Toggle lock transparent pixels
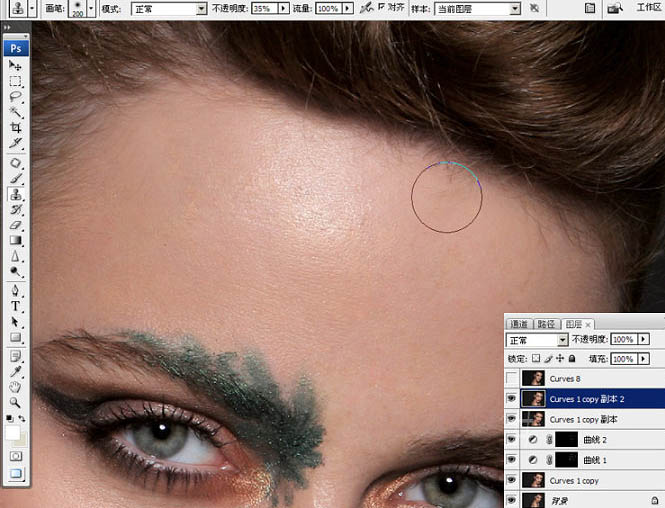Image resolution: width=665 pixels, height=508 pixels. coord(536,359)
